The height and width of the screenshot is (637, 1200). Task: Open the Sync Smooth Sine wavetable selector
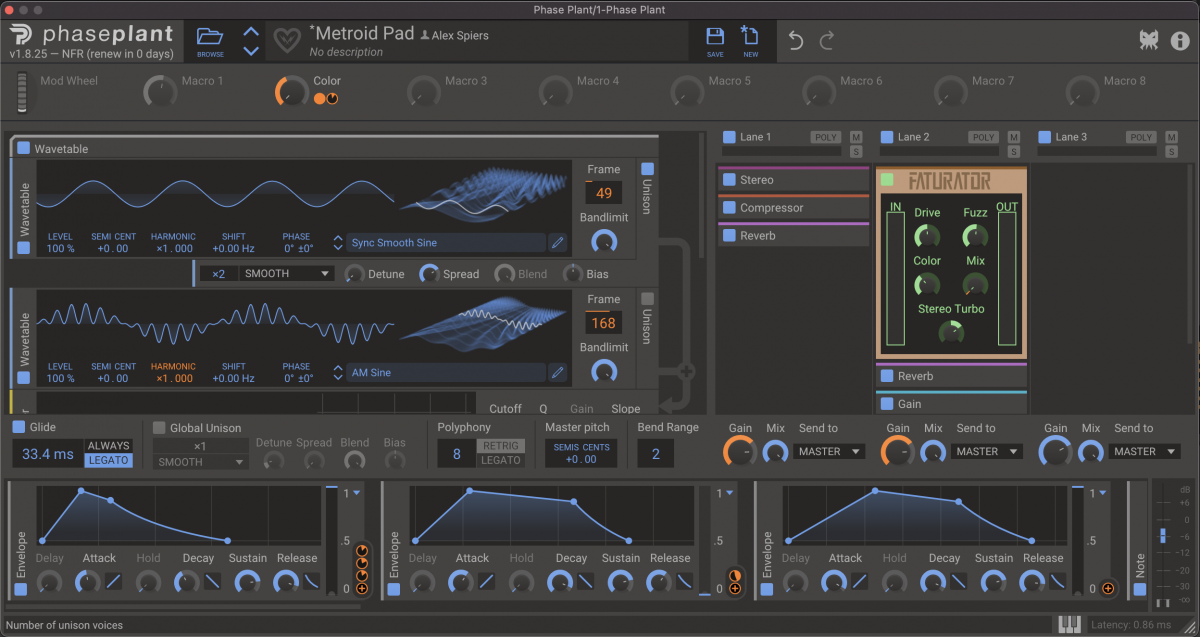pos(446,242)
